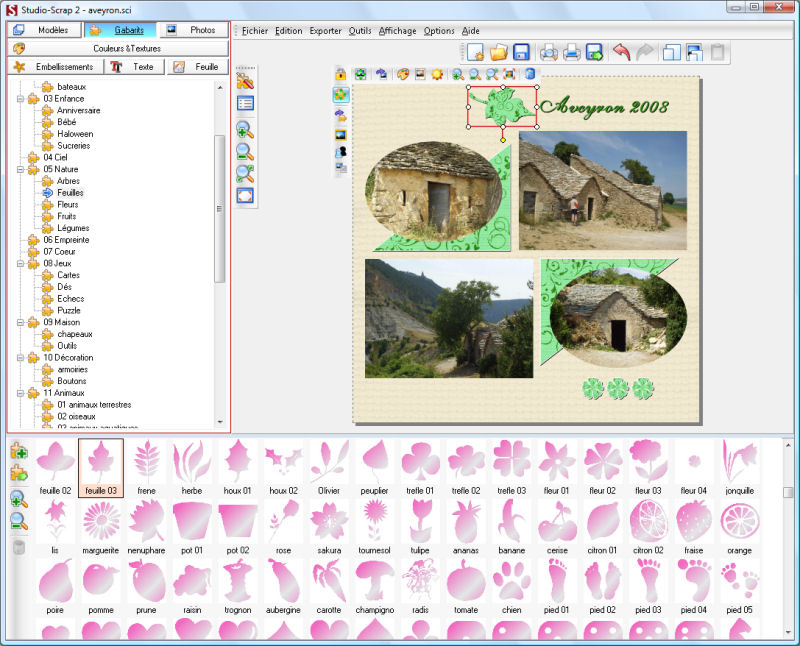
Task: Click the fit-to-window frame icon in left strip
Action: click(245, 196)
